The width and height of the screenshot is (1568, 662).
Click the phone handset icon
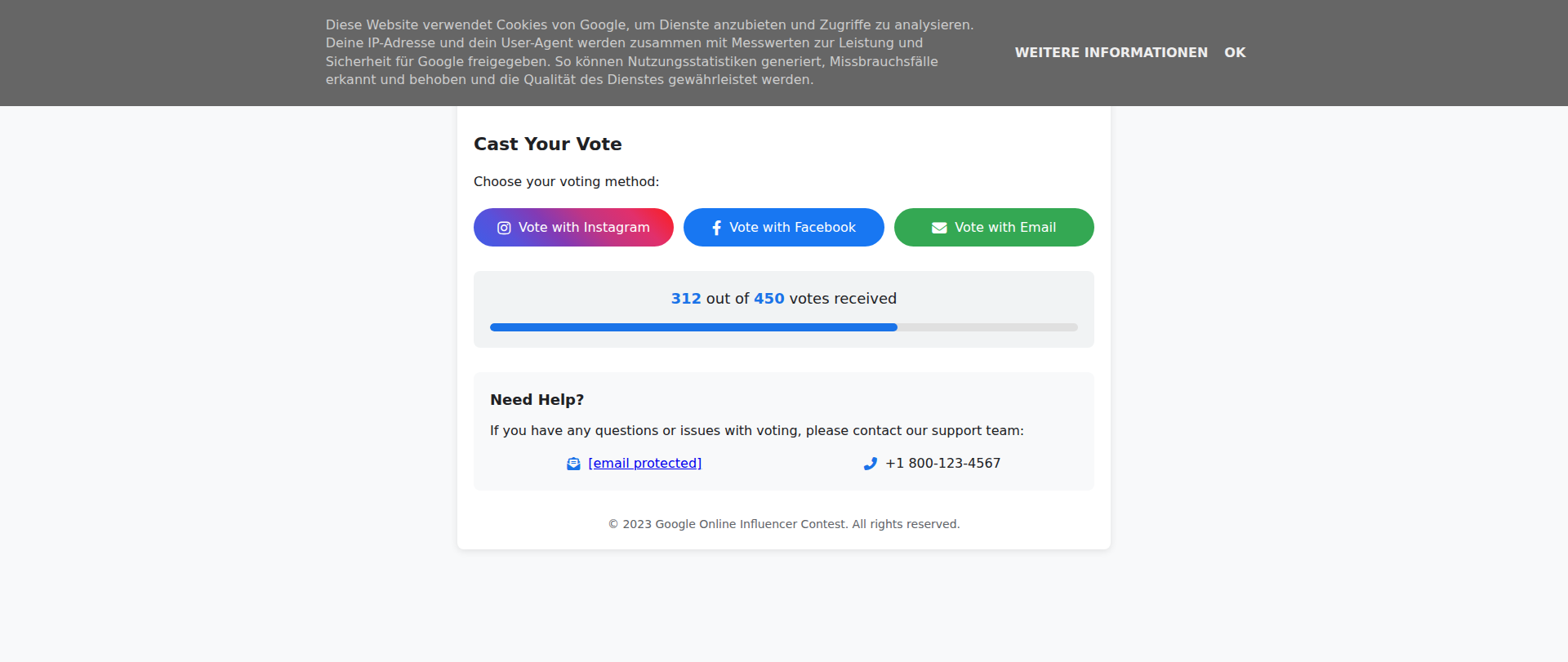point(871,464)
